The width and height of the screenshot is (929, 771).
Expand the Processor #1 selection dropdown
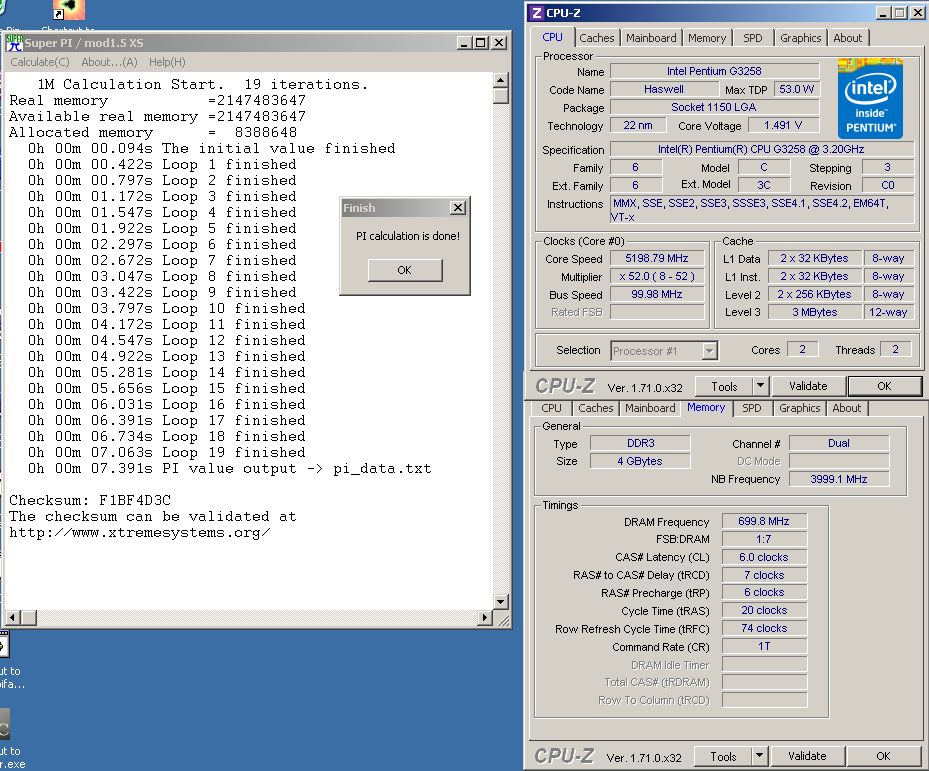click(x=709, y=351)
